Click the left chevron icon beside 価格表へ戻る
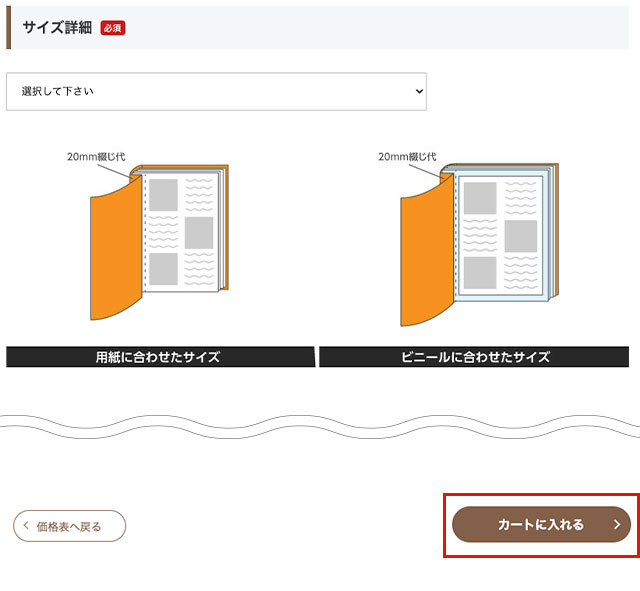Image resolution: width=640 pixels, height=591 pixels. pyautogui.click(x=26, y=526)
